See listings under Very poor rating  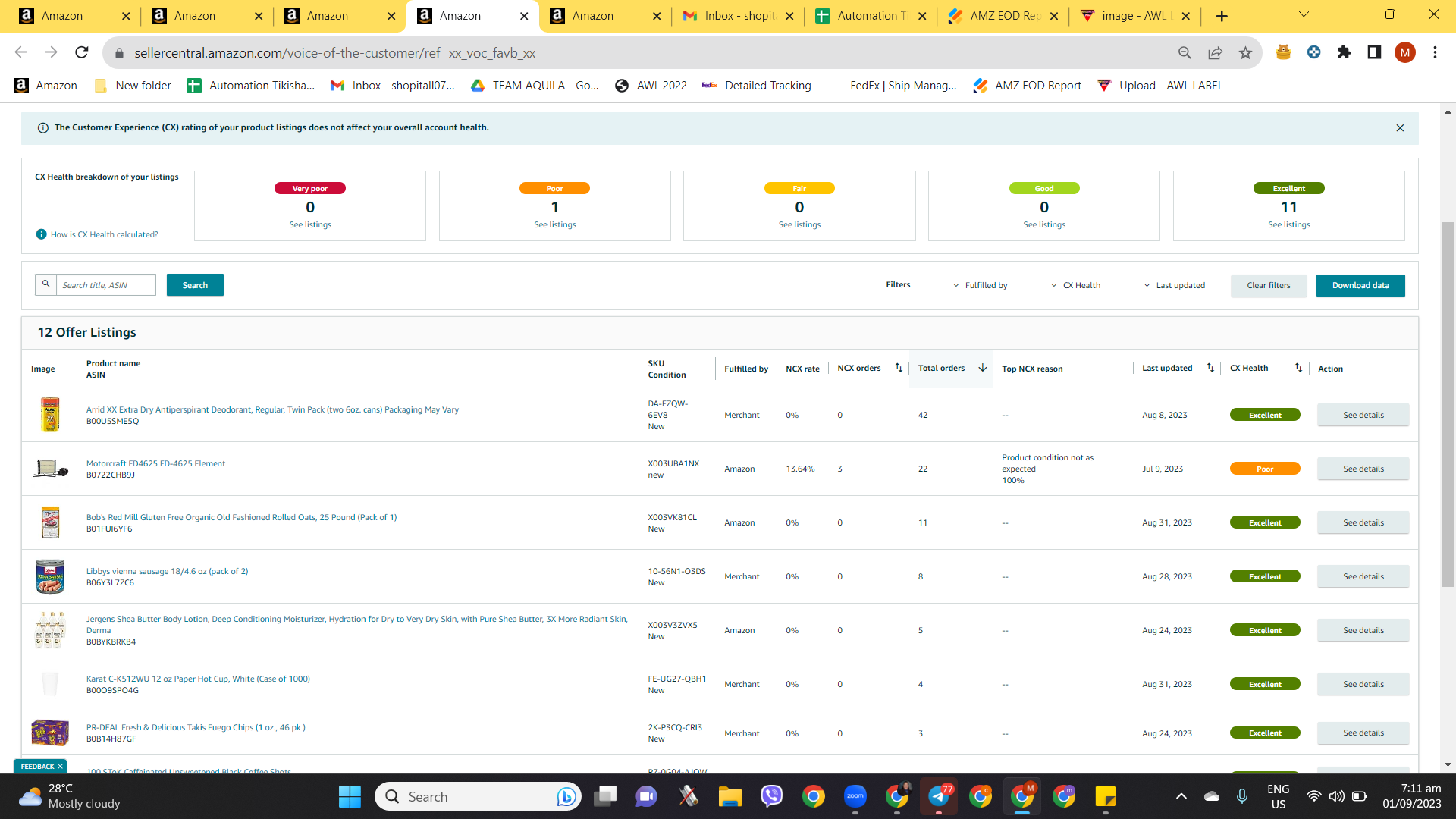click(310, 224)
